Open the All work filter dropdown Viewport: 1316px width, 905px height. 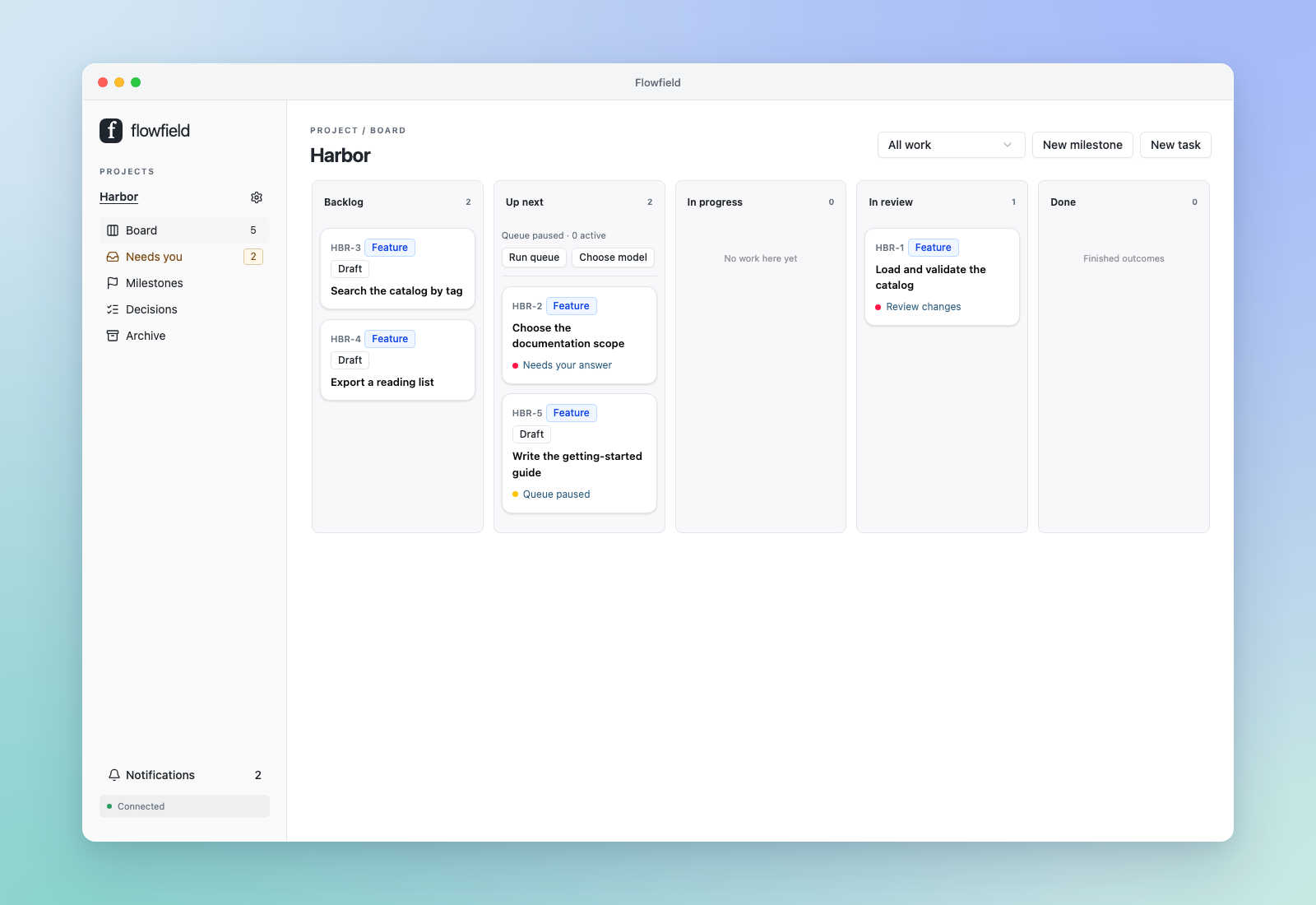[951, 145]
